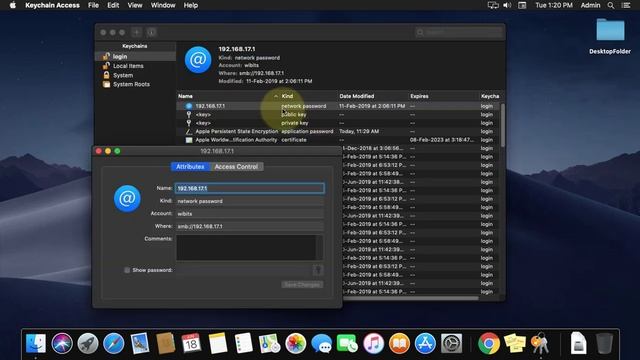Open Launchpad rocket icon in Dock
This screenshot has height=360, width=640.
(88, 343)
